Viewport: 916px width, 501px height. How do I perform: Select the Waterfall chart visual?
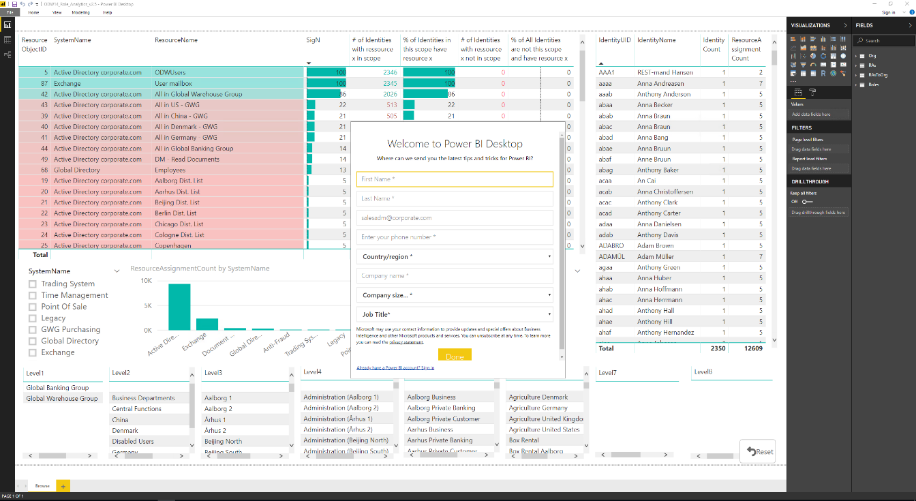(793, 56)
